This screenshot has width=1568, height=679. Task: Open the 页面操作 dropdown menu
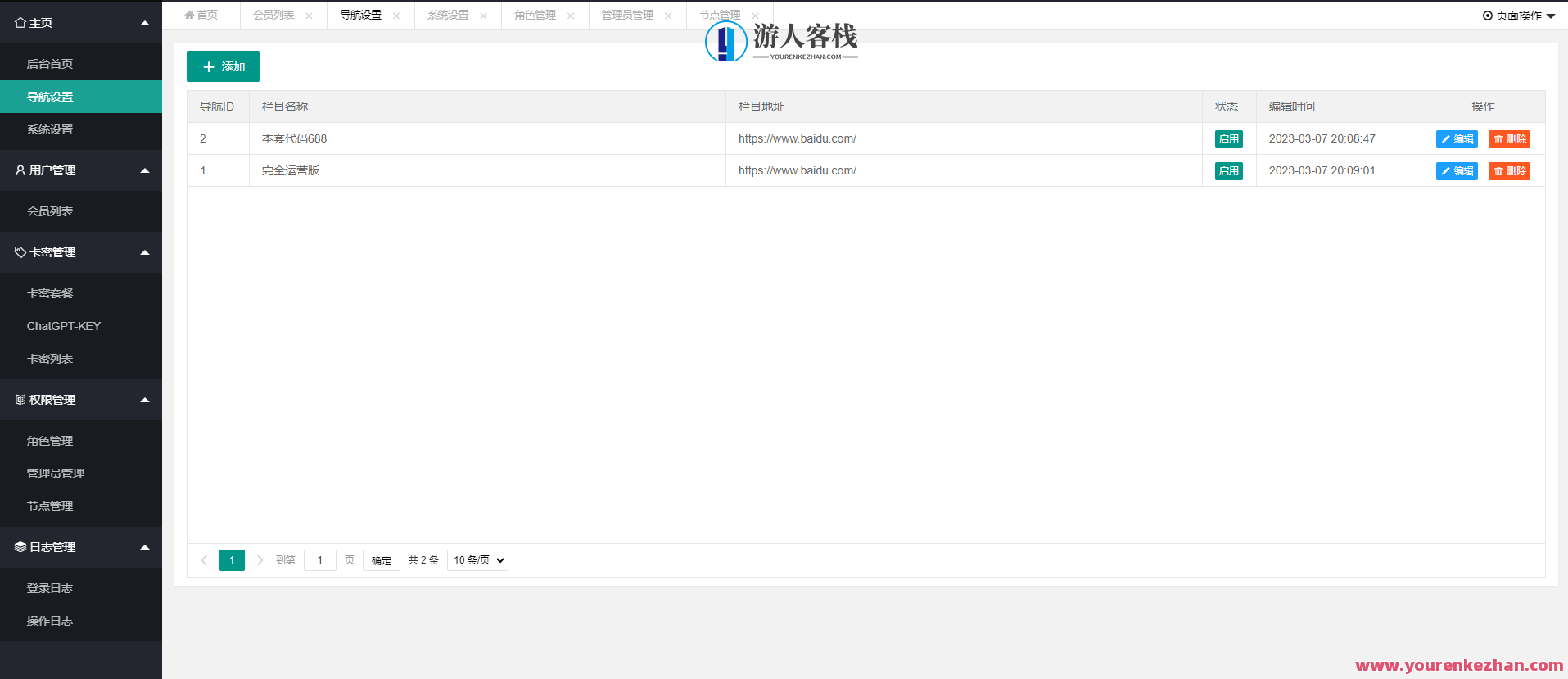[1518, 16]
